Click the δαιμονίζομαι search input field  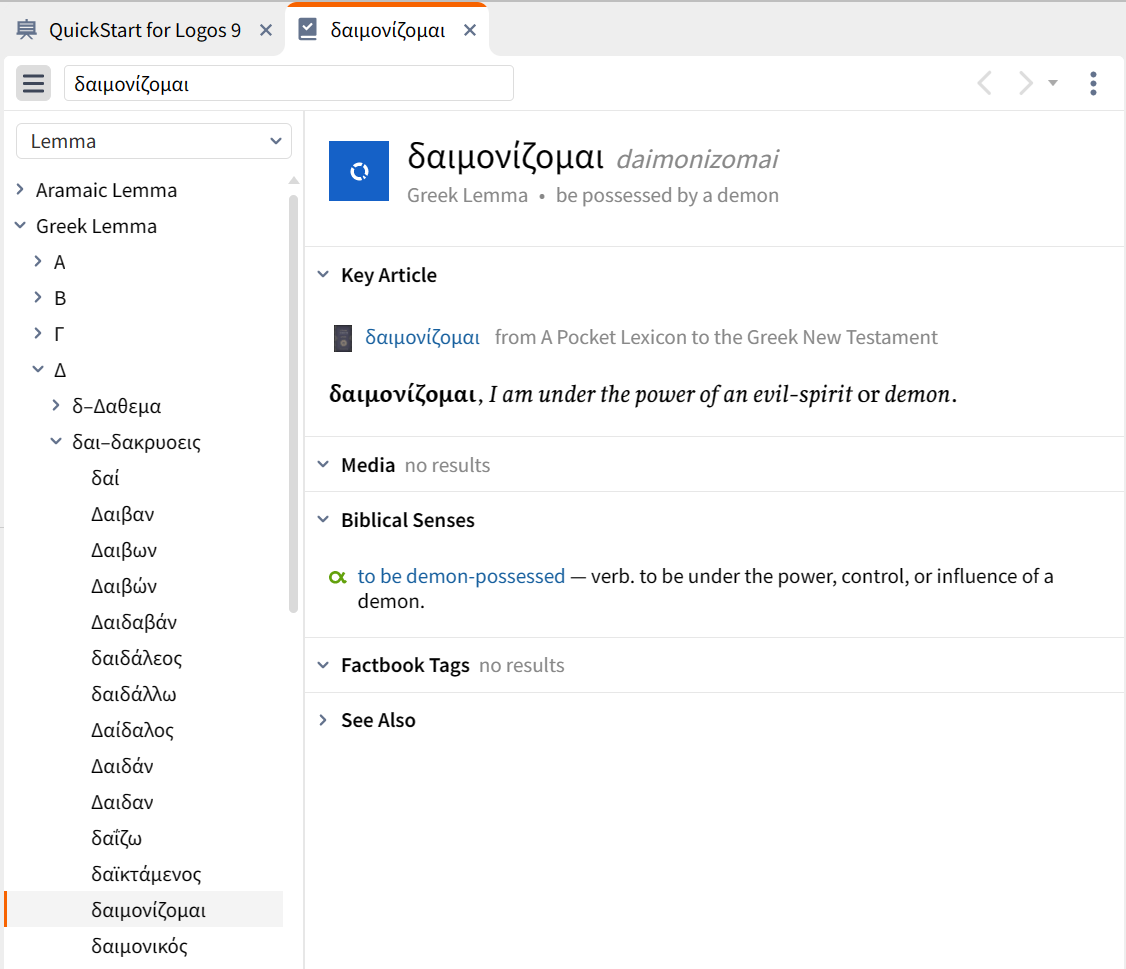(288, 84)
